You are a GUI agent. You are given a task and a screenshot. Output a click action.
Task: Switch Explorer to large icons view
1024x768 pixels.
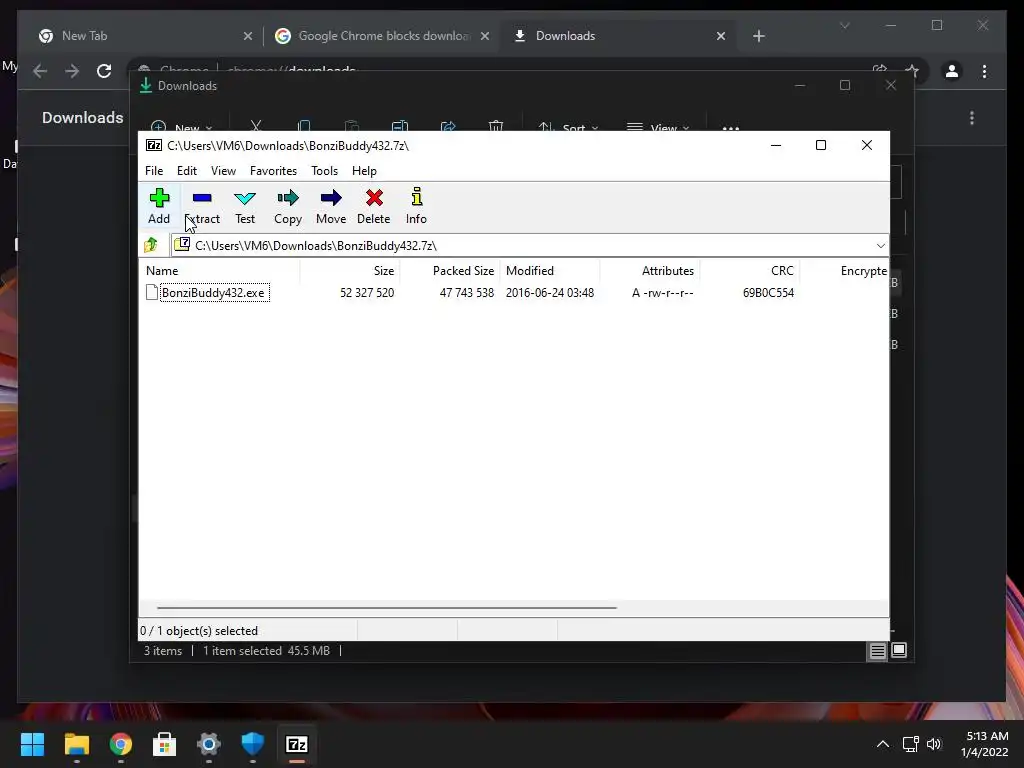coord(899,650)
